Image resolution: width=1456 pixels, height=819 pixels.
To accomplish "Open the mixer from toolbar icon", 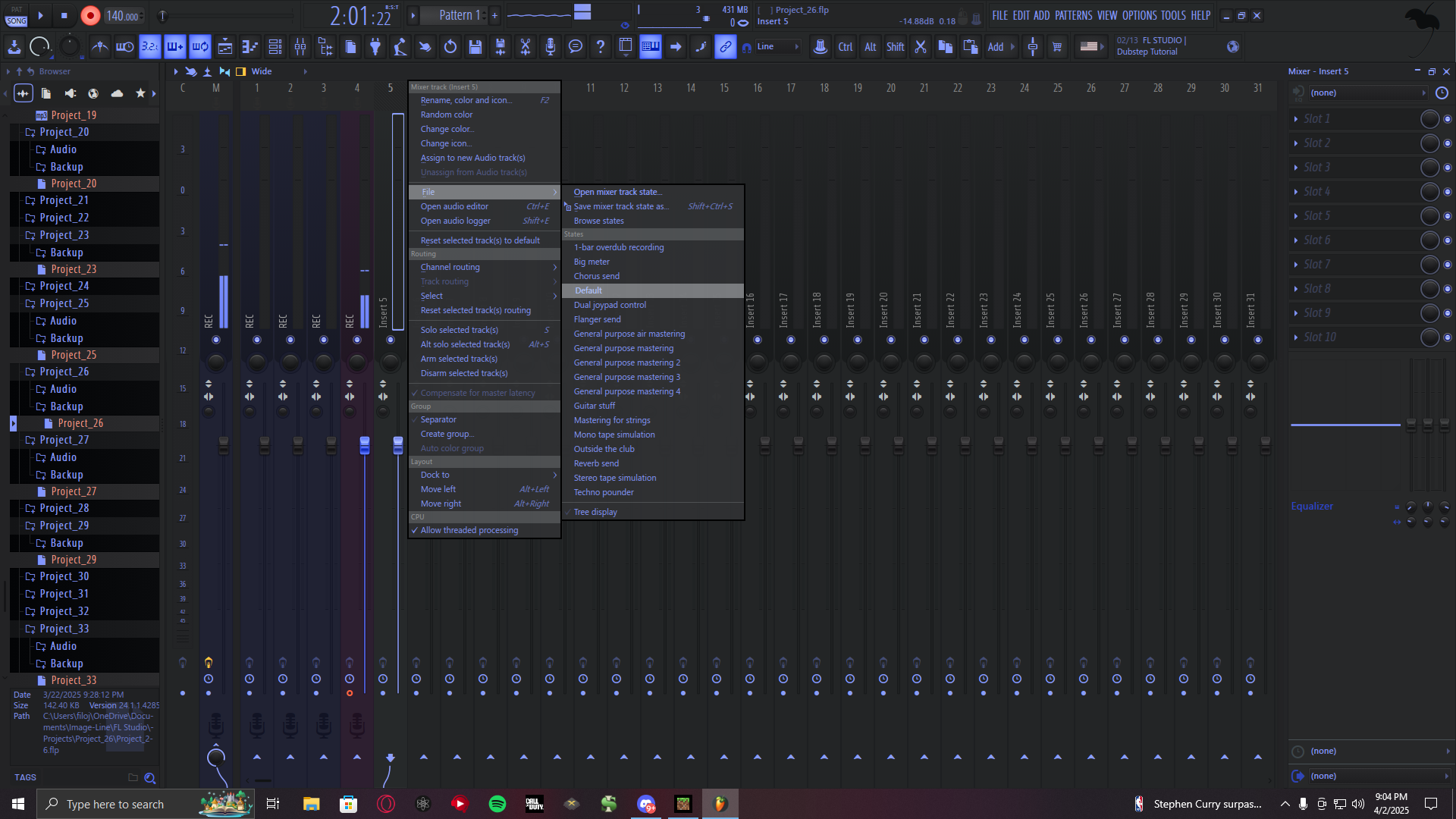I will coord(300,47).
